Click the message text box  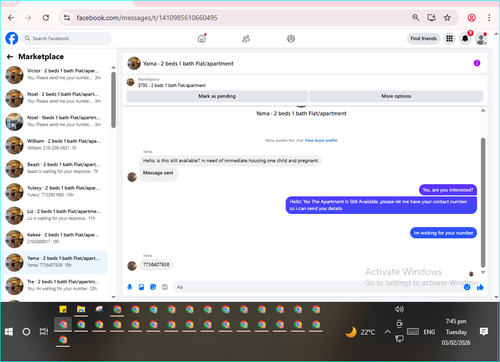pyautogui.click(x=318, y=287)
